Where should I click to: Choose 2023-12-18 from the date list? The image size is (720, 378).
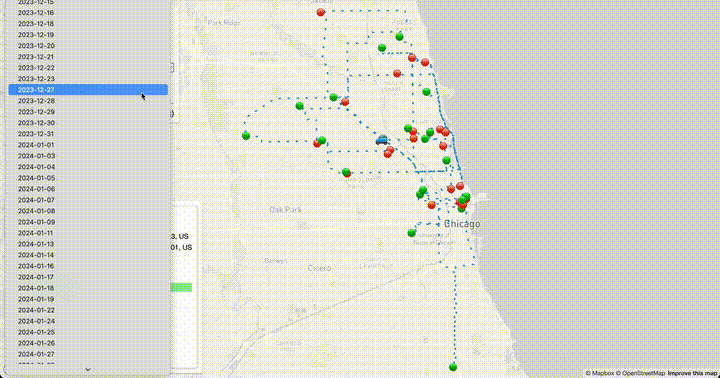pyautogui.click(x=88, y=23)
